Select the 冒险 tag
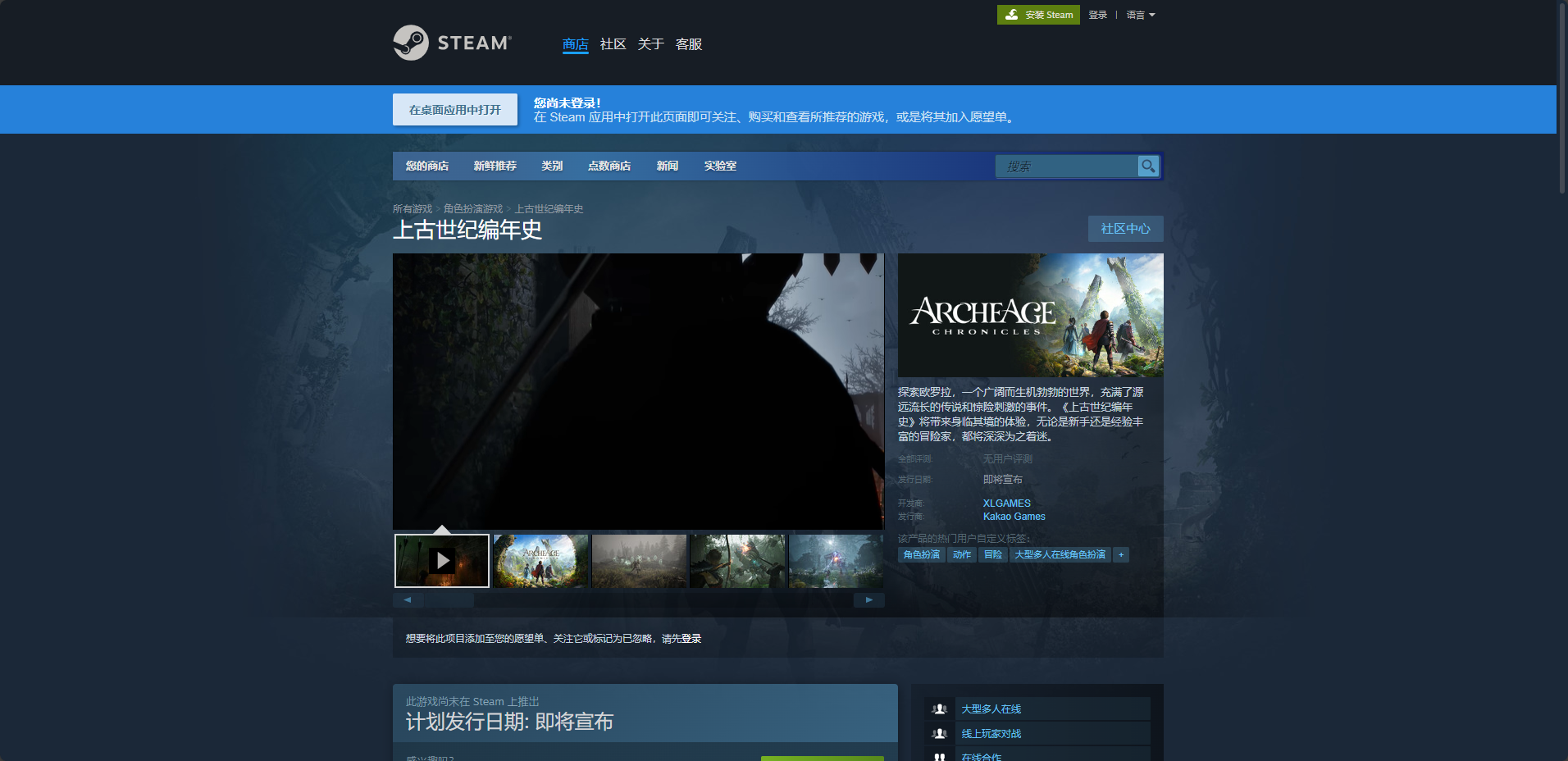1568x761 pixels. [x=993, y=555]
